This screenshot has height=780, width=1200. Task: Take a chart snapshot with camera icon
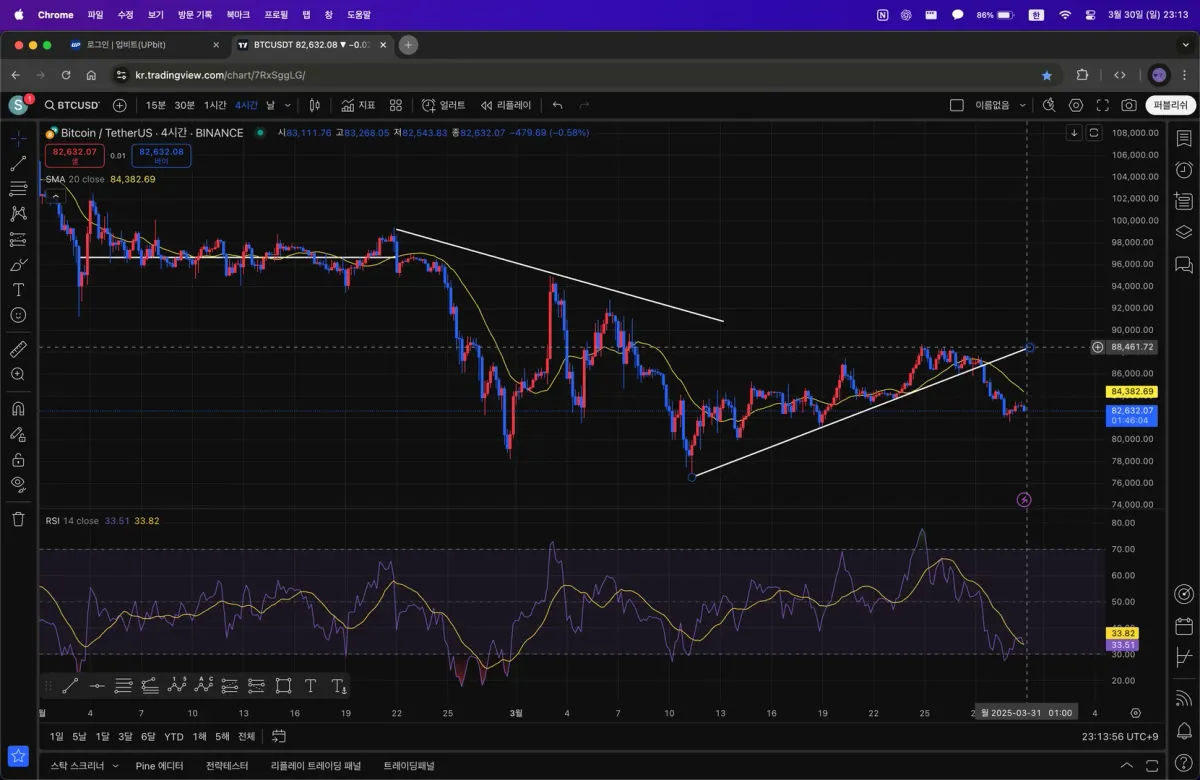(x=1129, y=105)
